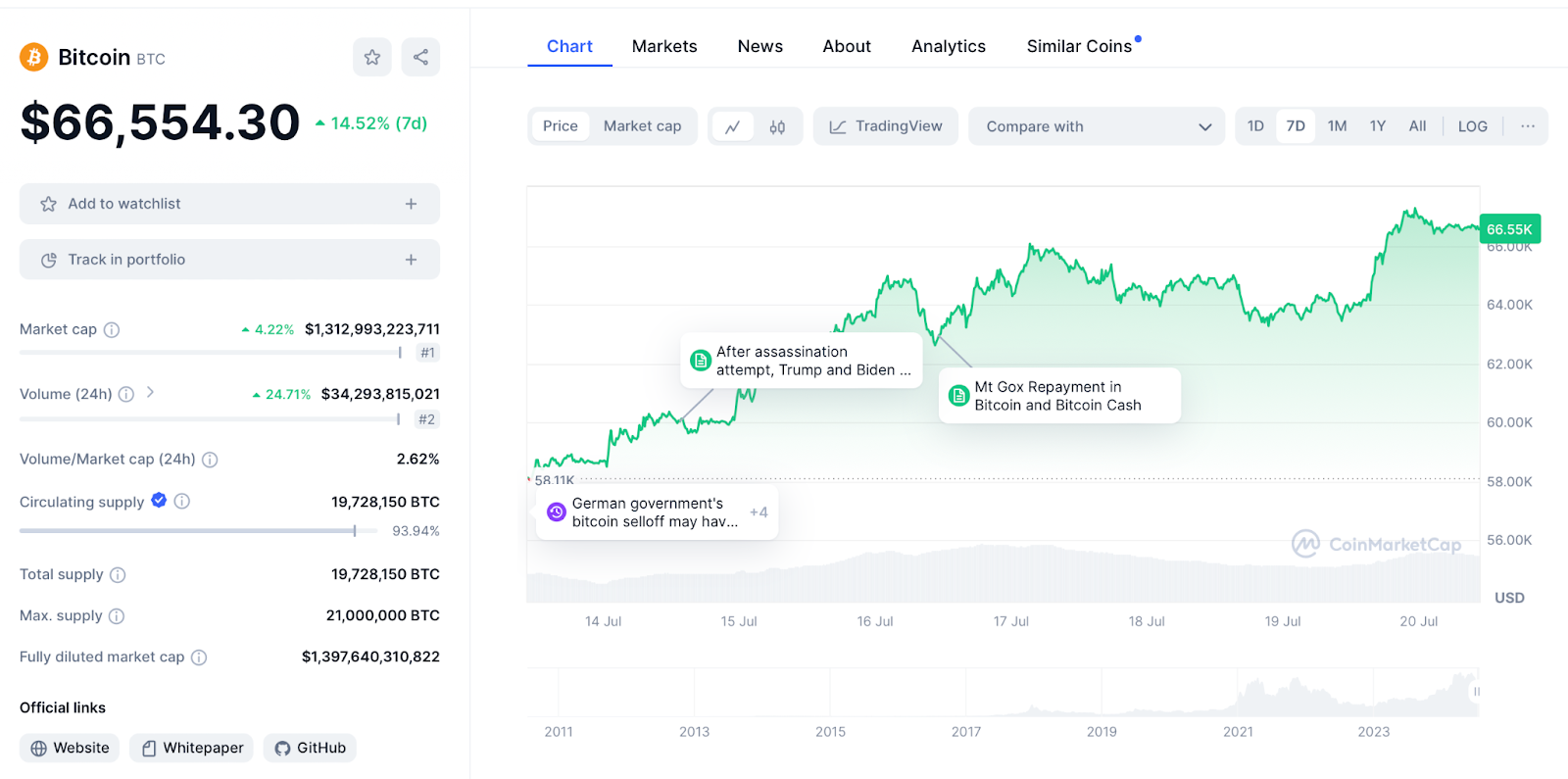Click the 14.52% (7d) change value
The height and width of the screenshot is (779, 1568).
371,123
